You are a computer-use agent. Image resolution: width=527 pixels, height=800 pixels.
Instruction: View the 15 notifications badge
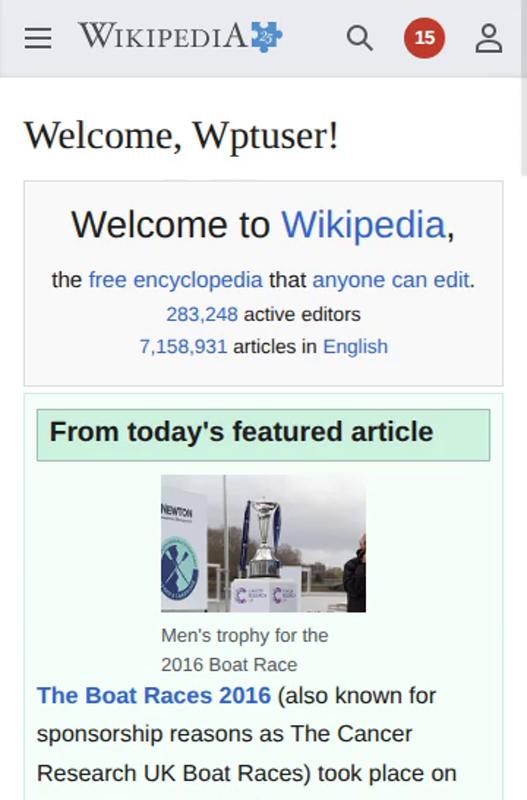(424, 38)
